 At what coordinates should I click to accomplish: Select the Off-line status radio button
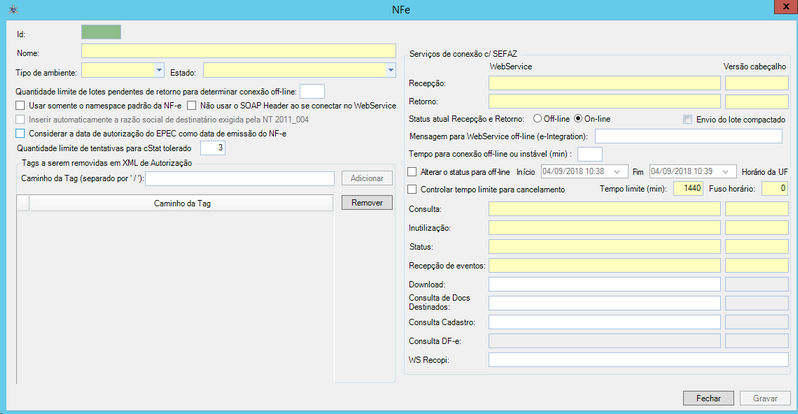pyautogui.click(x=538, y=119)
